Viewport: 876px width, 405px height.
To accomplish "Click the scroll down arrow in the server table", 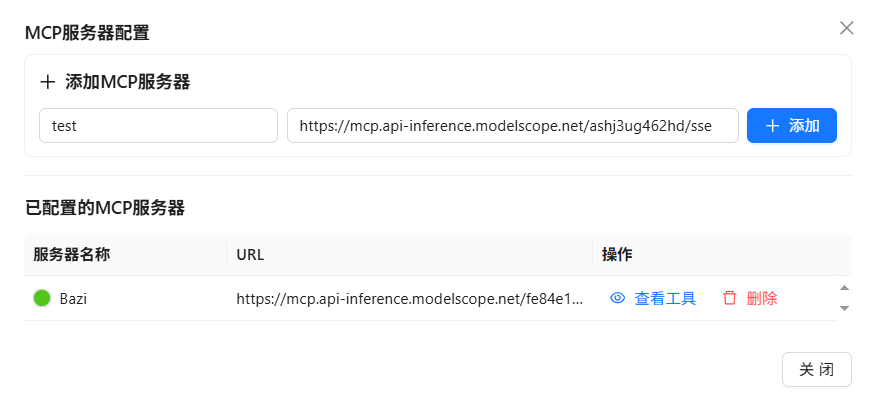I will click(844, 308).
